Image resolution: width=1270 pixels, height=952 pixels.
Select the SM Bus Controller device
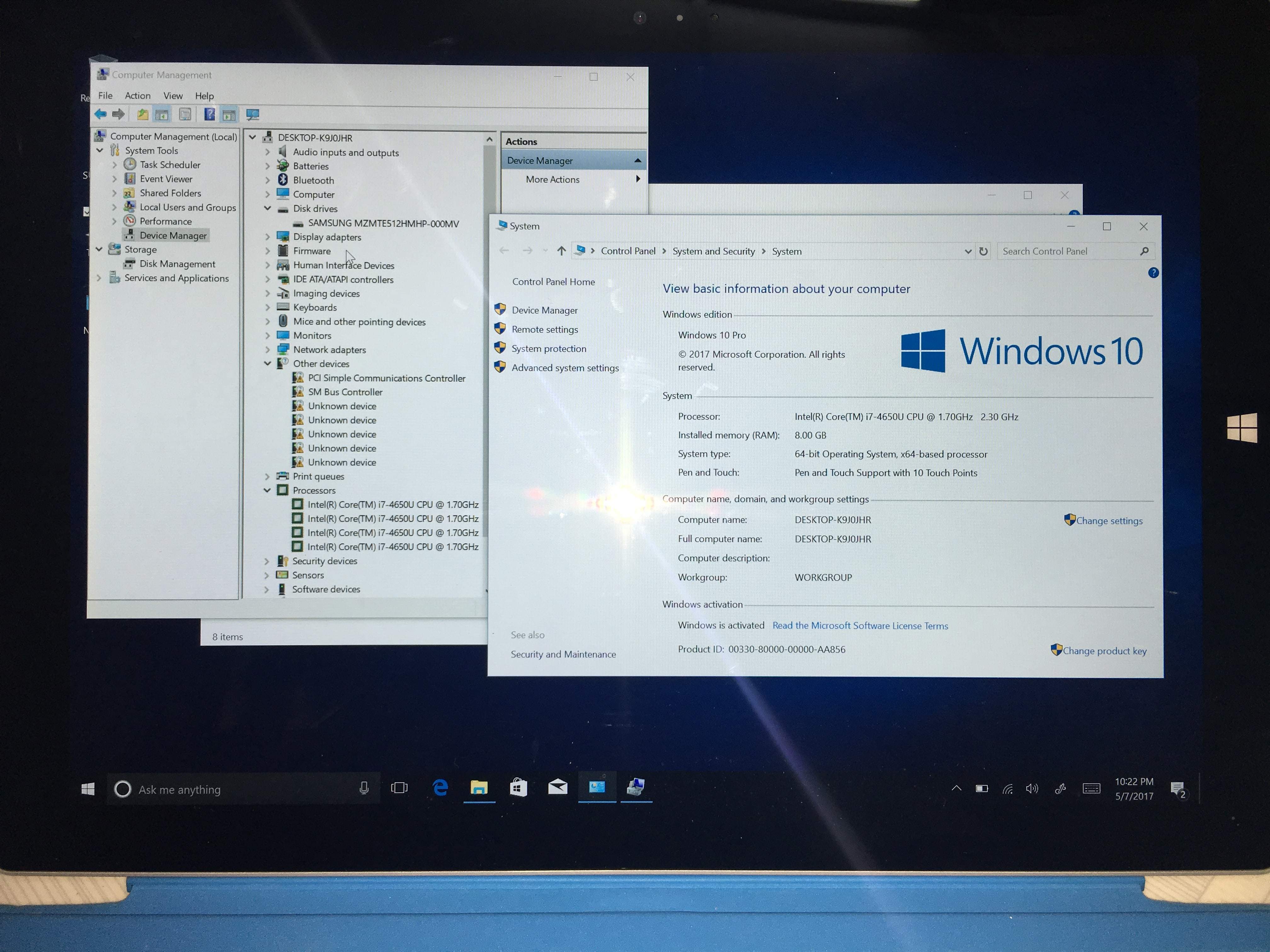pos(345,392)
